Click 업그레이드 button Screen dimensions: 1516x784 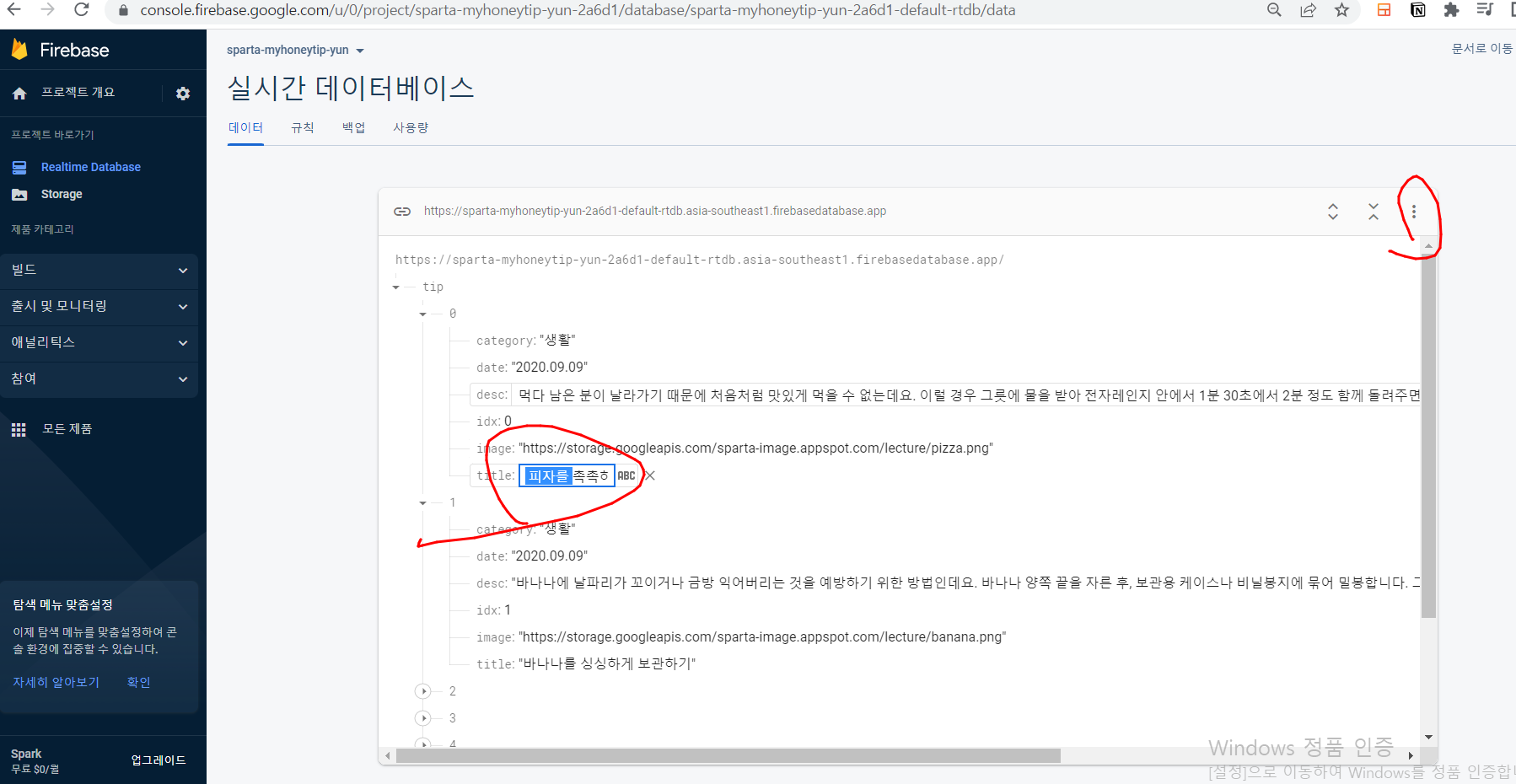coord(159,760)
